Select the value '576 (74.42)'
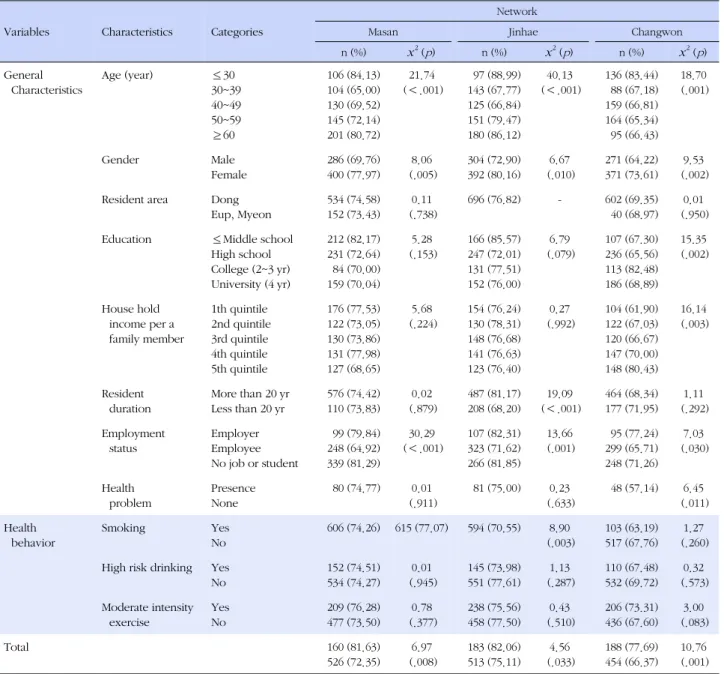Viewport: 724px width, 674px height. point(354,394)
